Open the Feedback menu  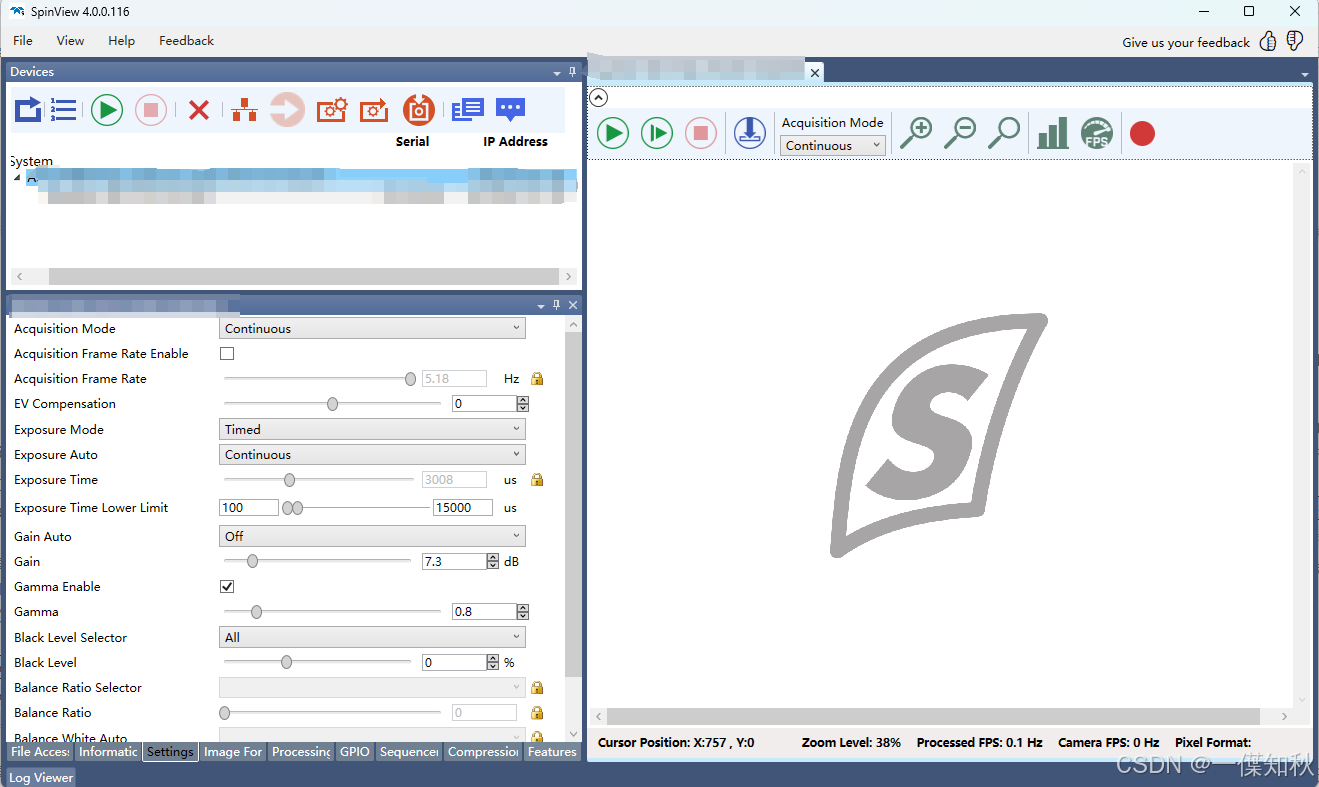[186, 41]
